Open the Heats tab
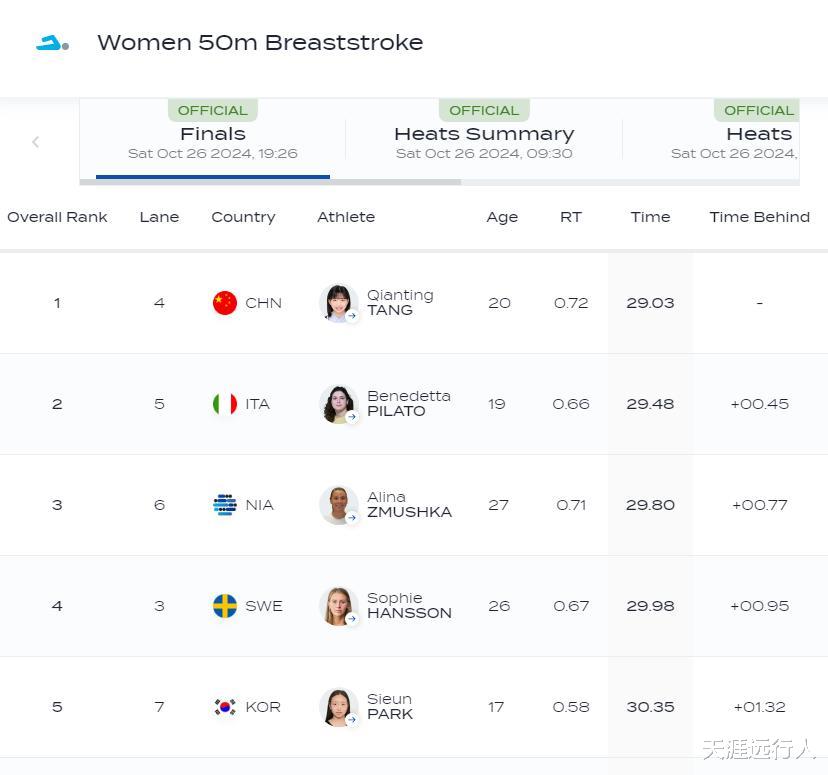 tap(758, 141)
